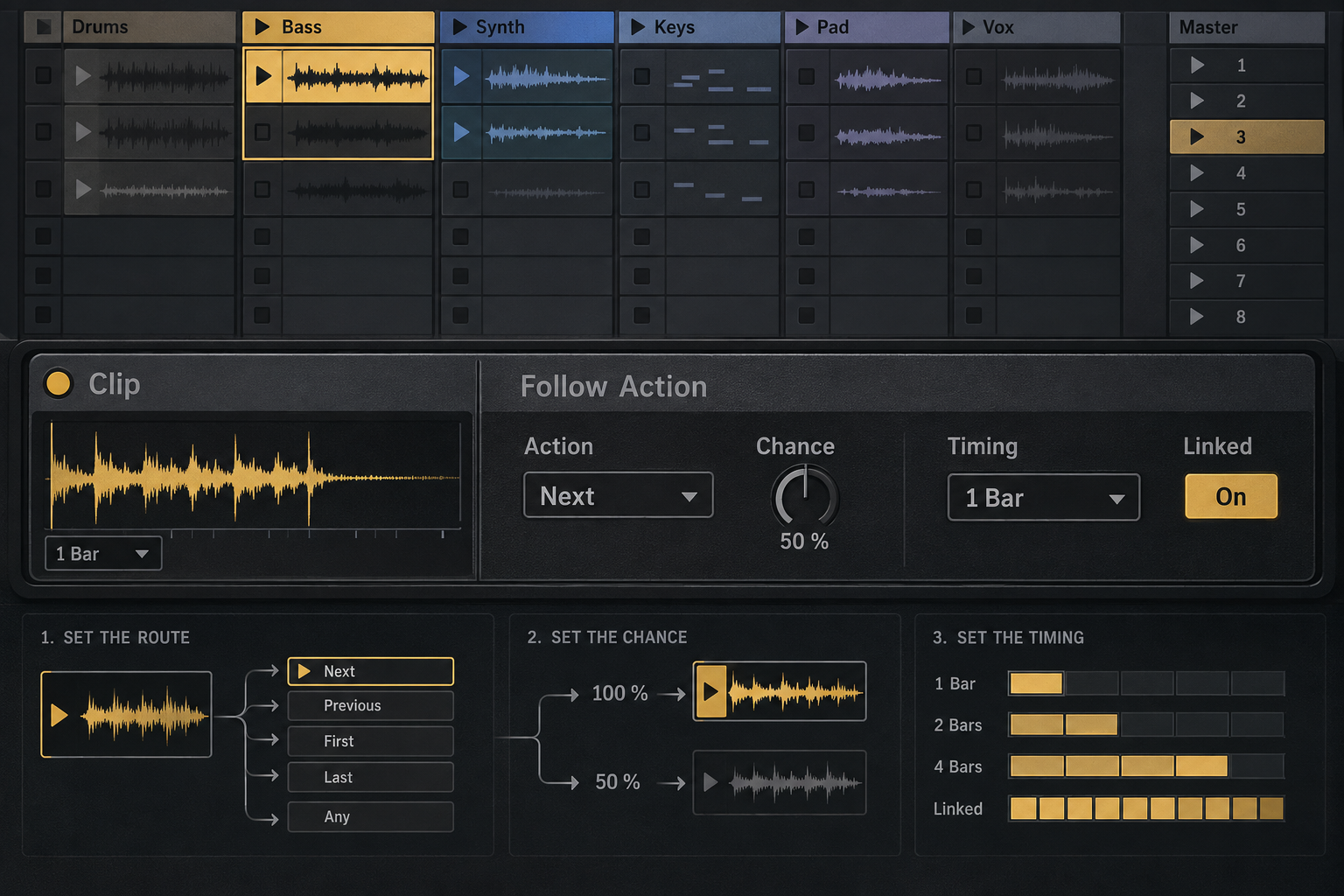Click the stop-all square beside Drums header

coord(43,27)
